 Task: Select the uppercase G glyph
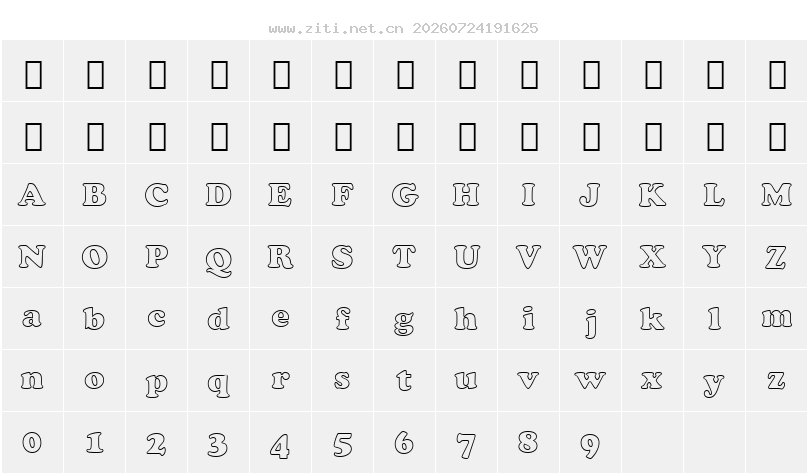[x=405, y=195]
